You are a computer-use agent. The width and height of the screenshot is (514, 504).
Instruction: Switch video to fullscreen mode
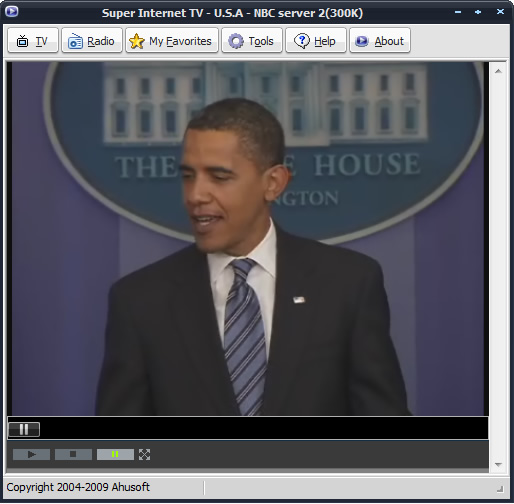click(144, 454)
